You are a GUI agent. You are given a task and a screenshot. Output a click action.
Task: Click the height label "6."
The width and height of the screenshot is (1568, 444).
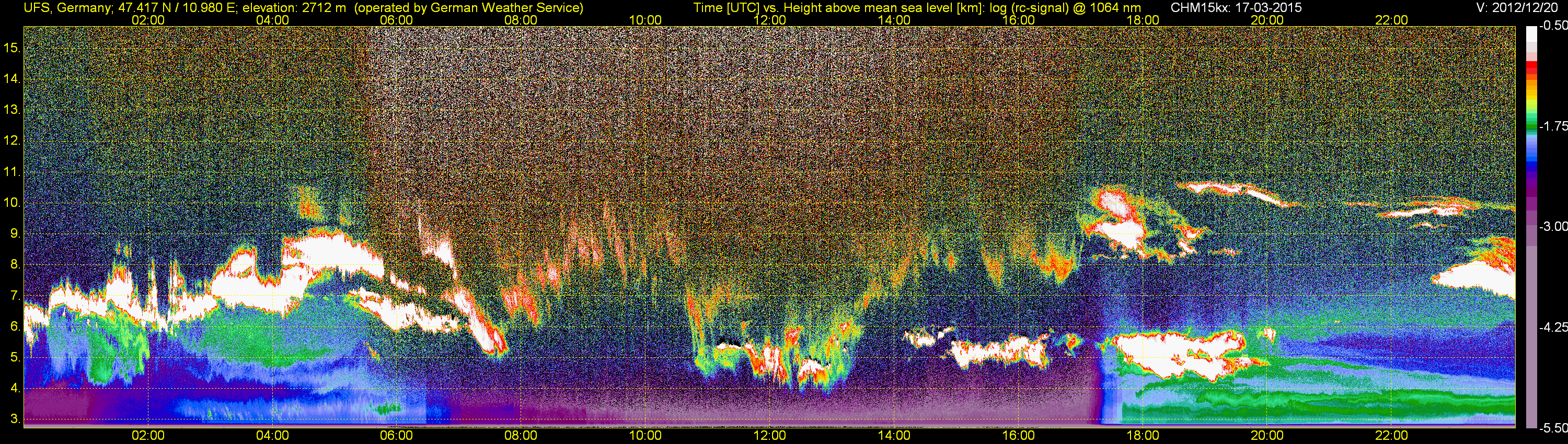15,326
